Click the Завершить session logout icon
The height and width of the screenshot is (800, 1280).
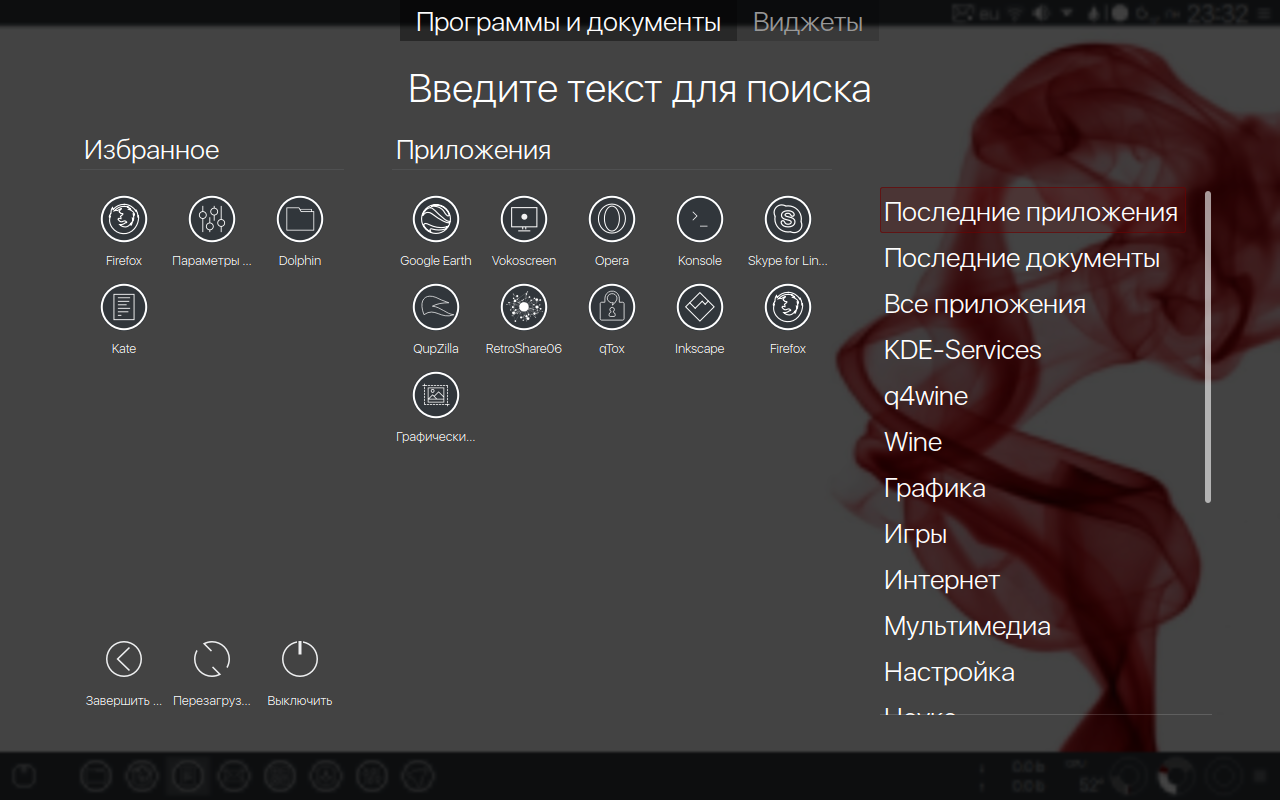tap(124, 659)
